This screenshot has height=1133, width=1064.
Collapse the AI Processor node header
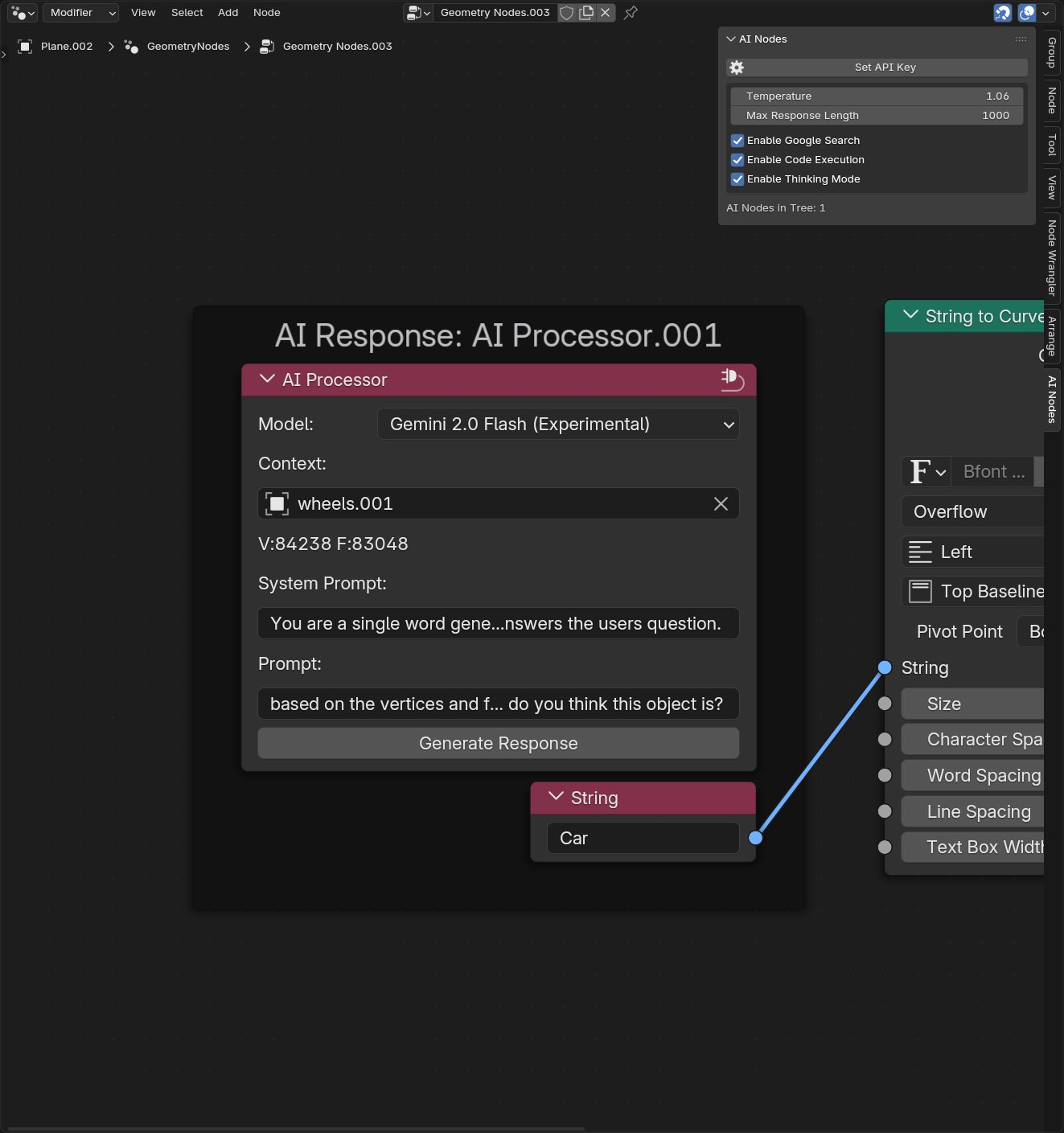pyautogui.click(x=267, y=379)
